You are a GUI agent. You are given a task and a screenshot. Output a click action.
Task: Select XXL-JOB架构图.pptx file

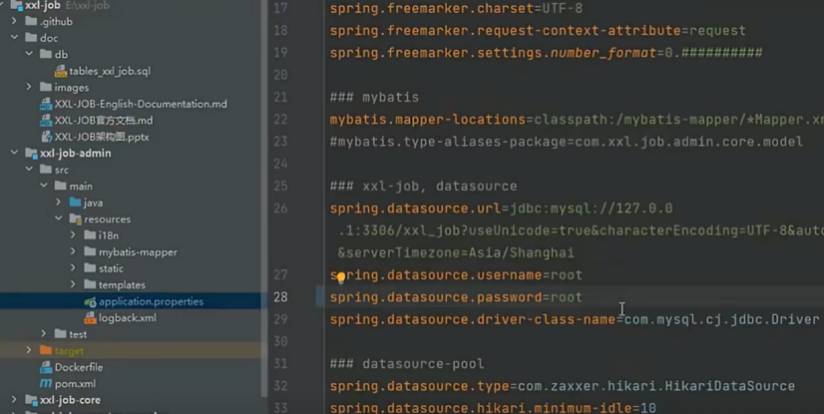click(x=102, y=137)
